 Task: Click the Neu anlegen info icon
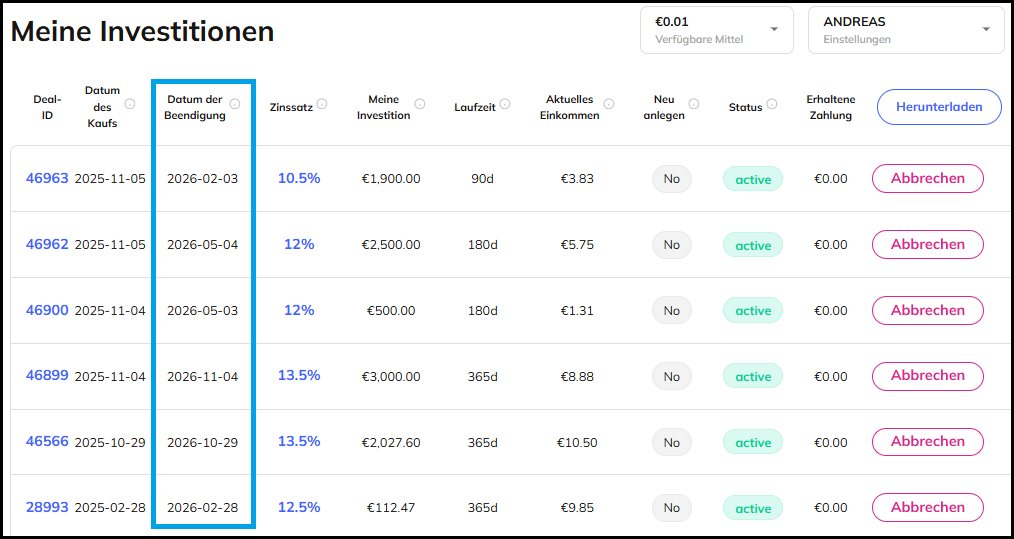point(694,104)
